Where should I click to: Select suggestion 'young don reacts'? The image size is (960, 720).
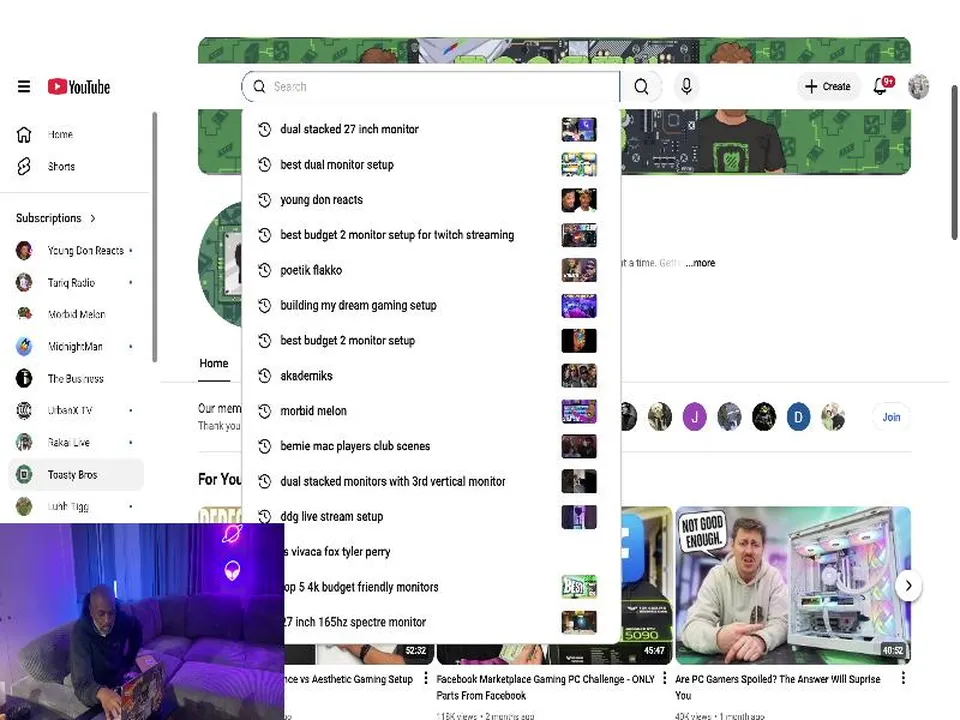pos(431,200)
